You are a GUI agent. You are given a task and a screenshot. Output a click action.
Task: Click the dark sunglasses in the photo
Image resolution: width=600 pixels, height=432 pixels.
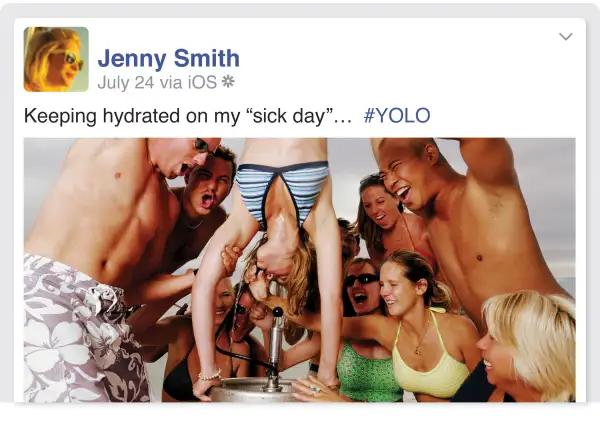(x=362, y=280)
